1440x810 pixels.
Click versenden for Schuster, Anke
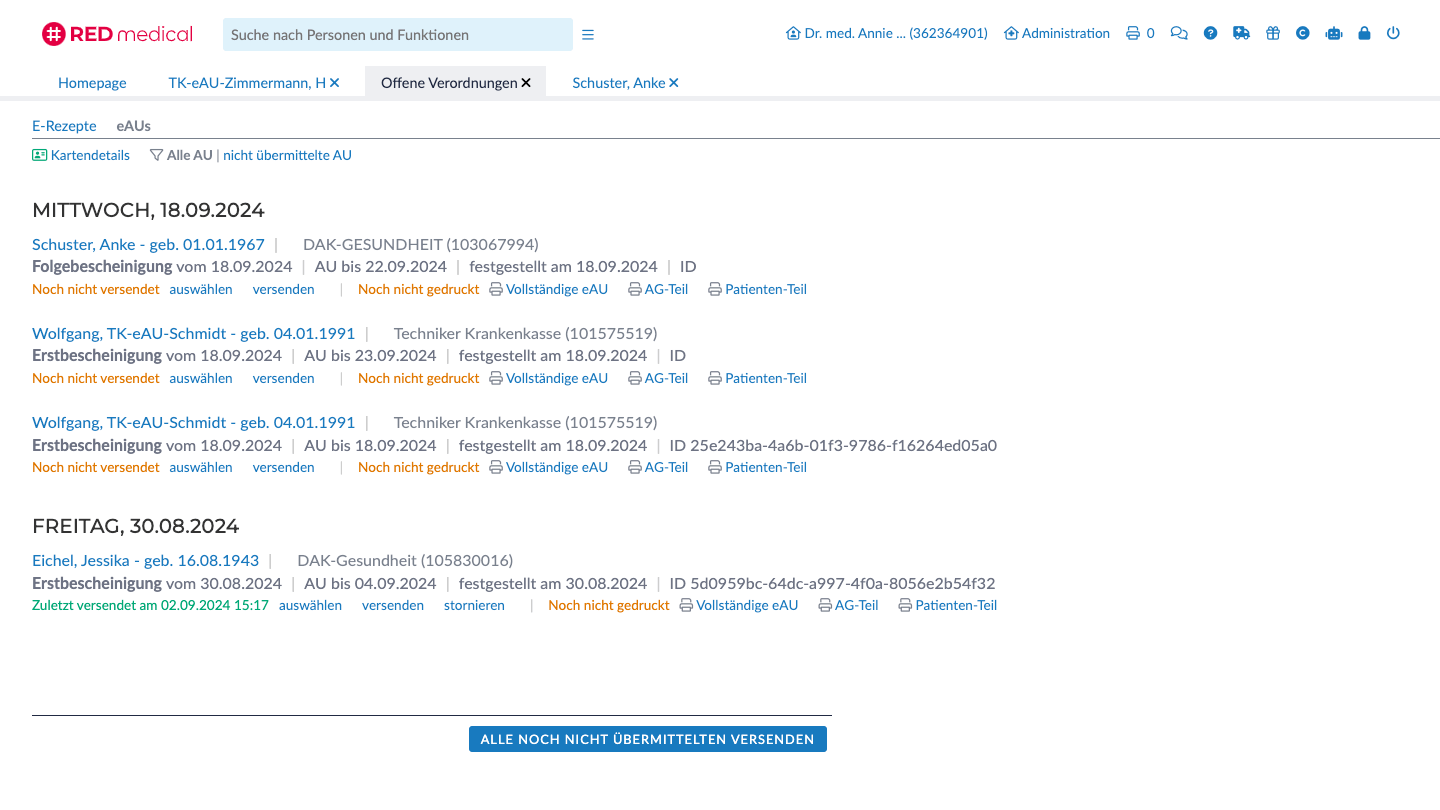[x=283, y=289]
